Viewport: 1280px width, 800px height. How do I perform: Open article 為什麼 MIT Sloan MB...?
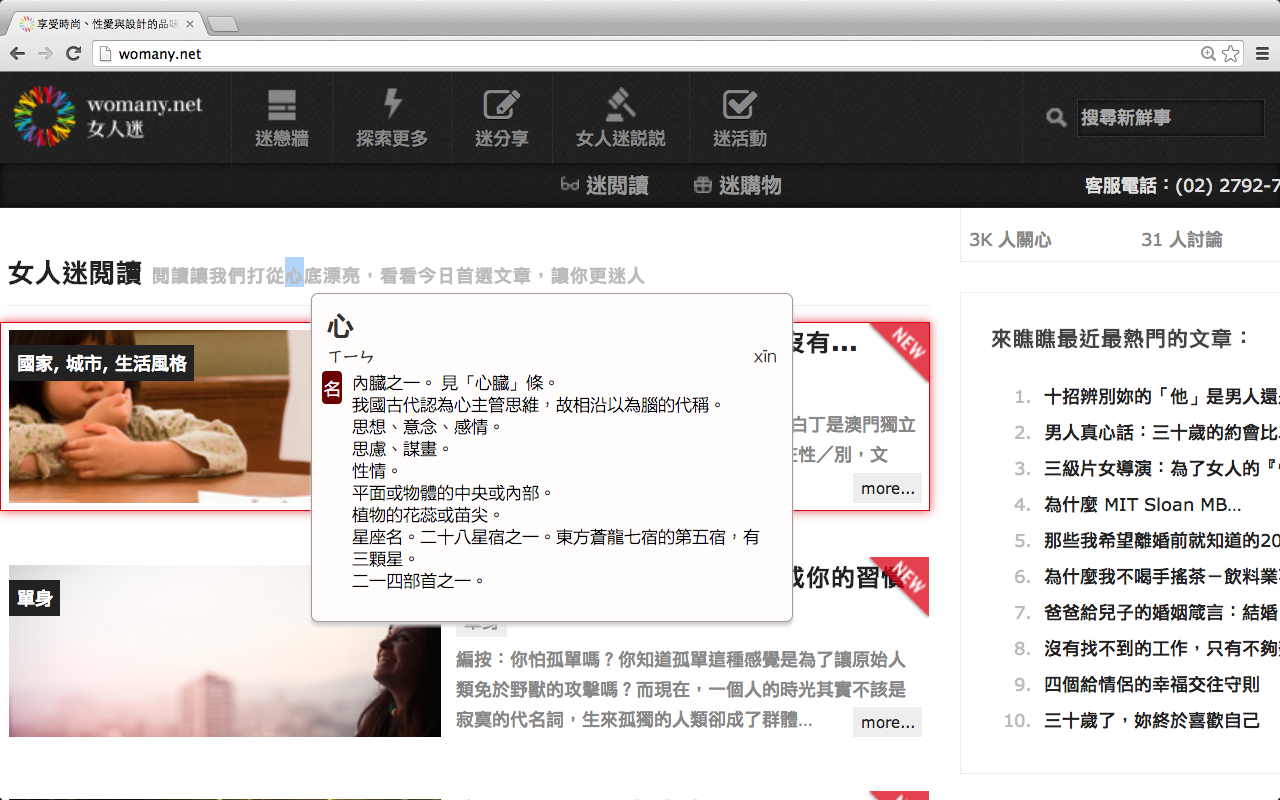click(x=1142, y=505)
